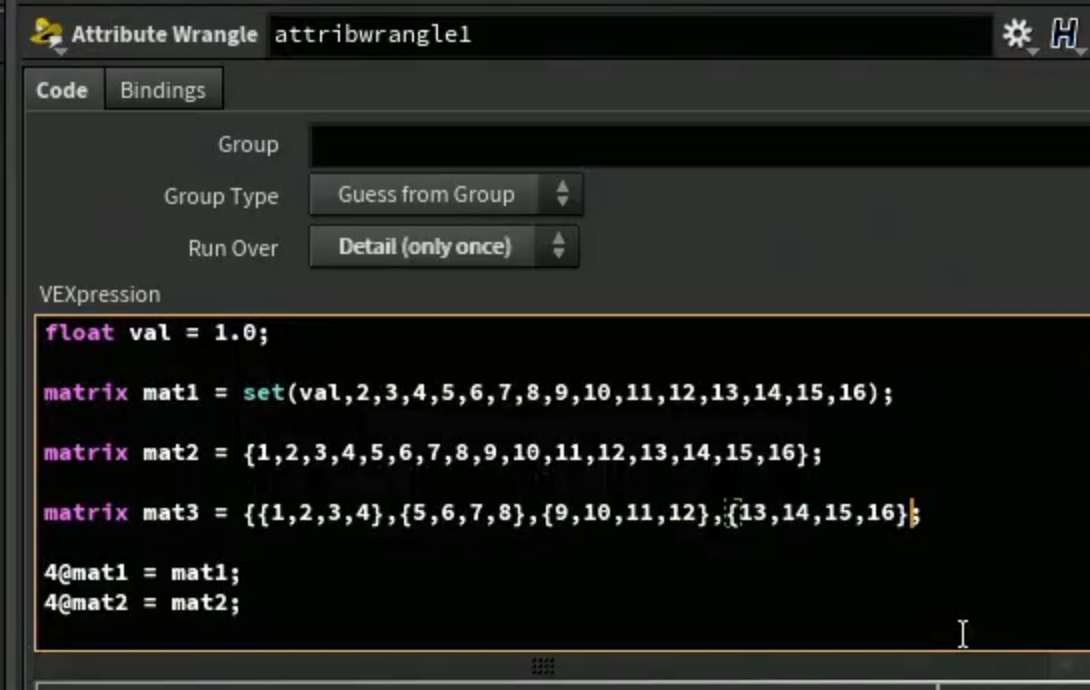The image size is (1090, 690).
Task: Click the set function in mat1 line
Action: click(x=263, y=393)
